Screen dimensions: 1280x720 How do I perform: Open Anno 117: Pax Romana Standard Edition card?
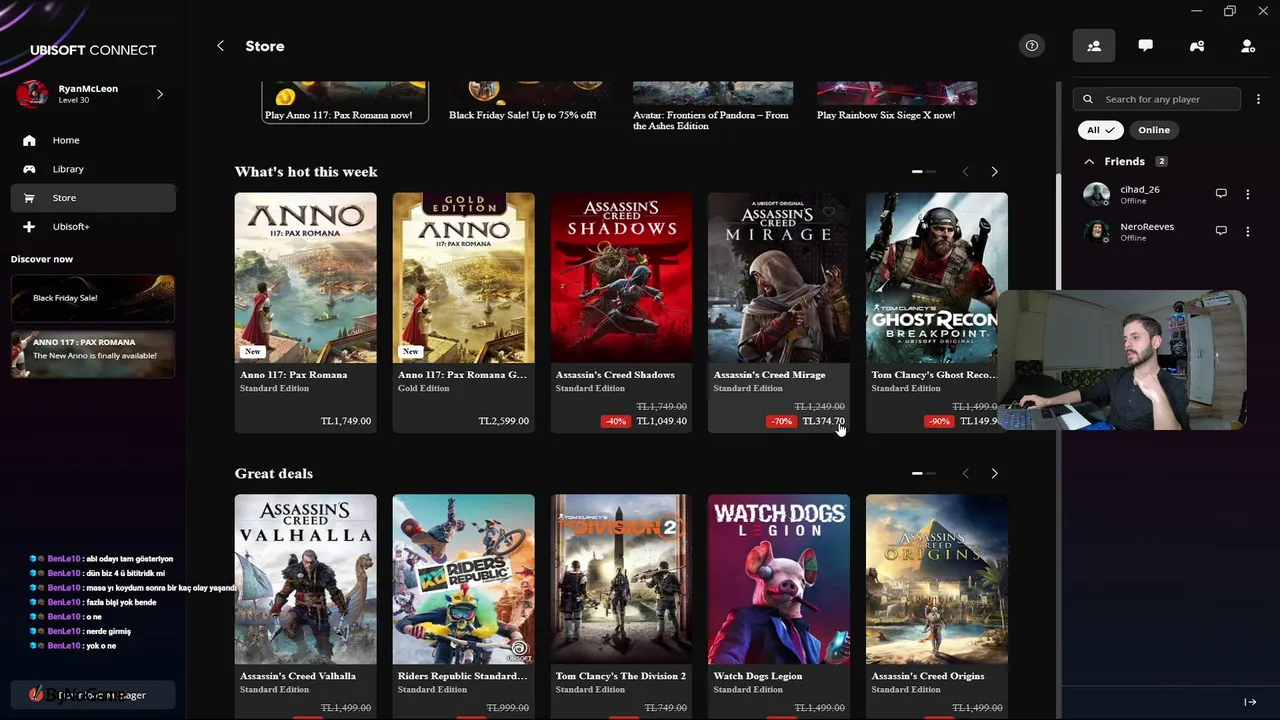click(x=306, y=313)
